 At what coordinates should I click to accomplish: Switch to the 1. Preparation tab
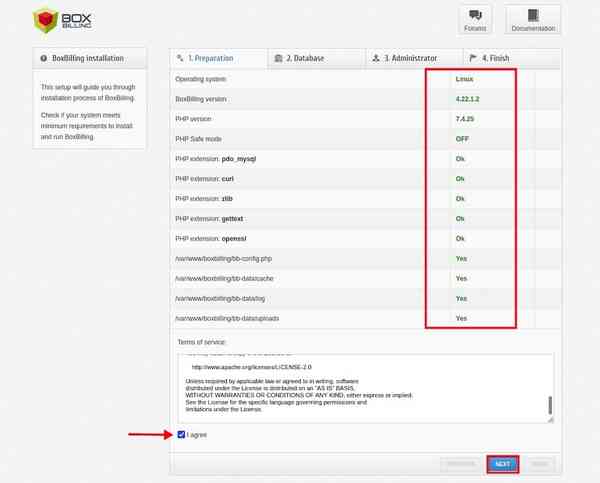point(219,58)
